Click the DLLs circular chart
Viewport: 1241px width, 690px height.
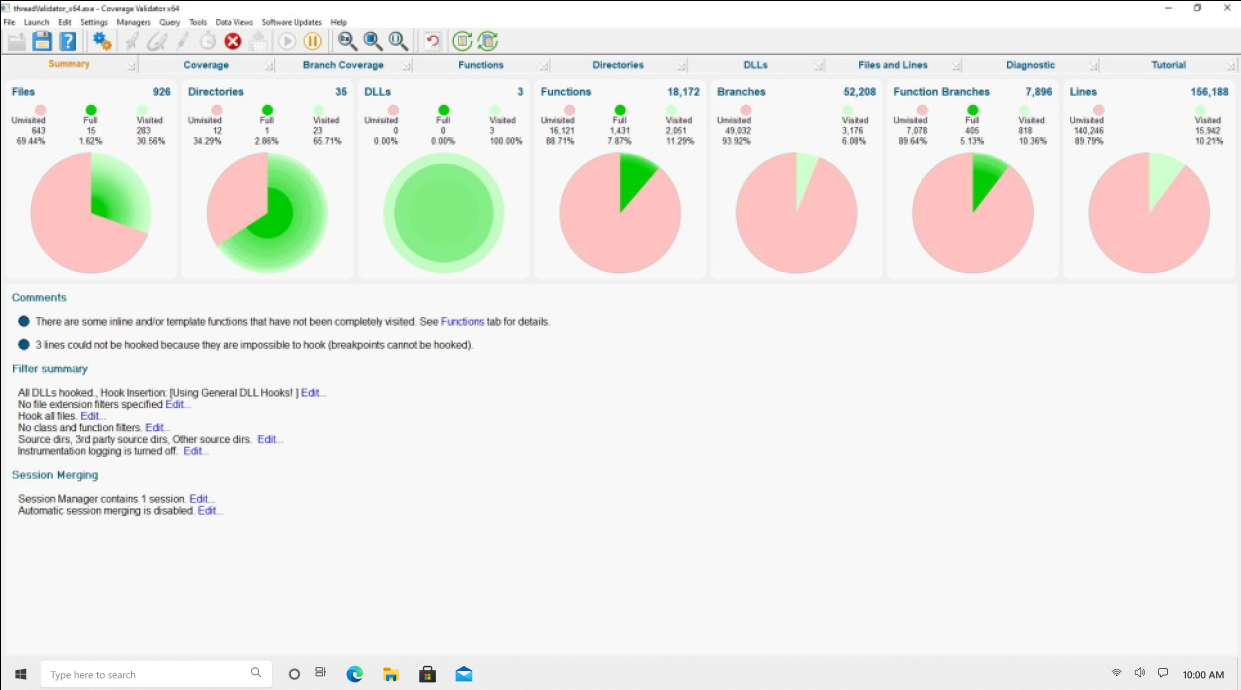point(443,212)
